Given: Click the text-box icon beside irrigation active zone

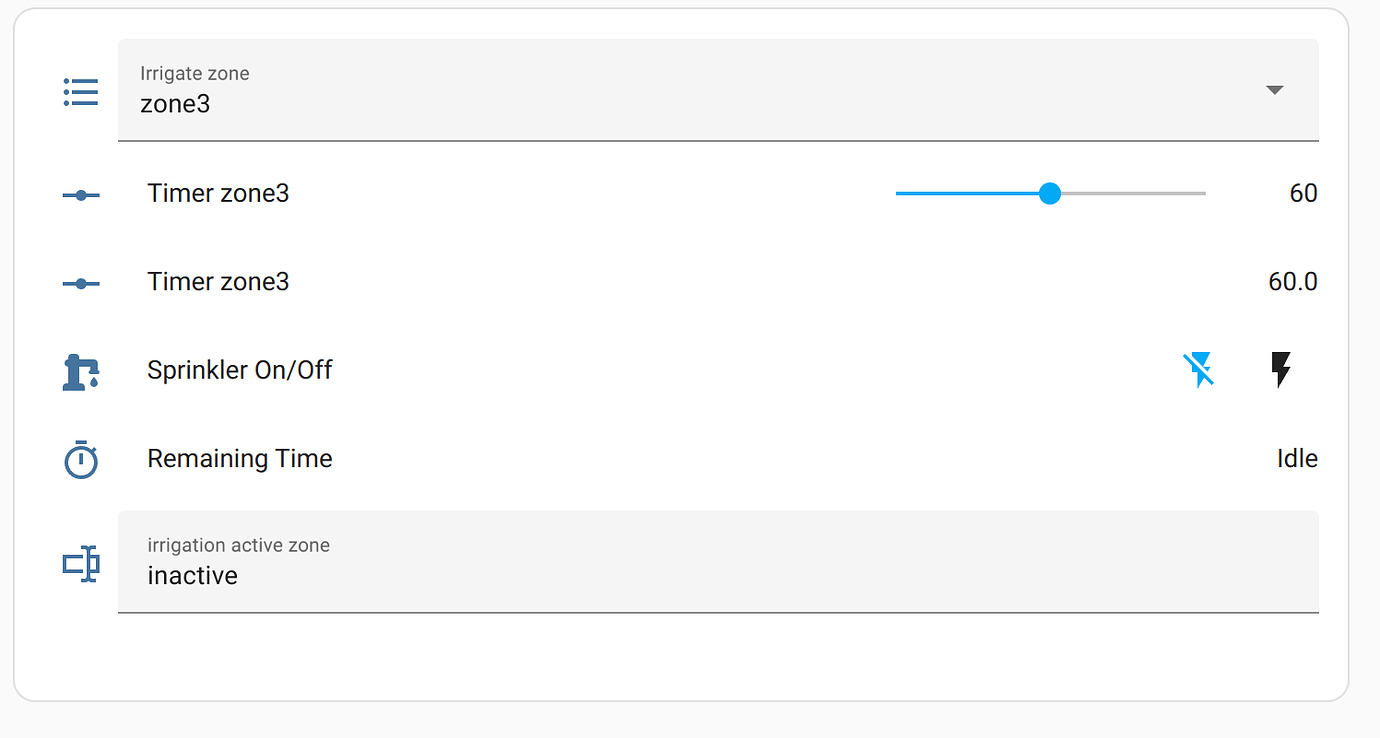Looking at the screenshot, I should 81,564.
